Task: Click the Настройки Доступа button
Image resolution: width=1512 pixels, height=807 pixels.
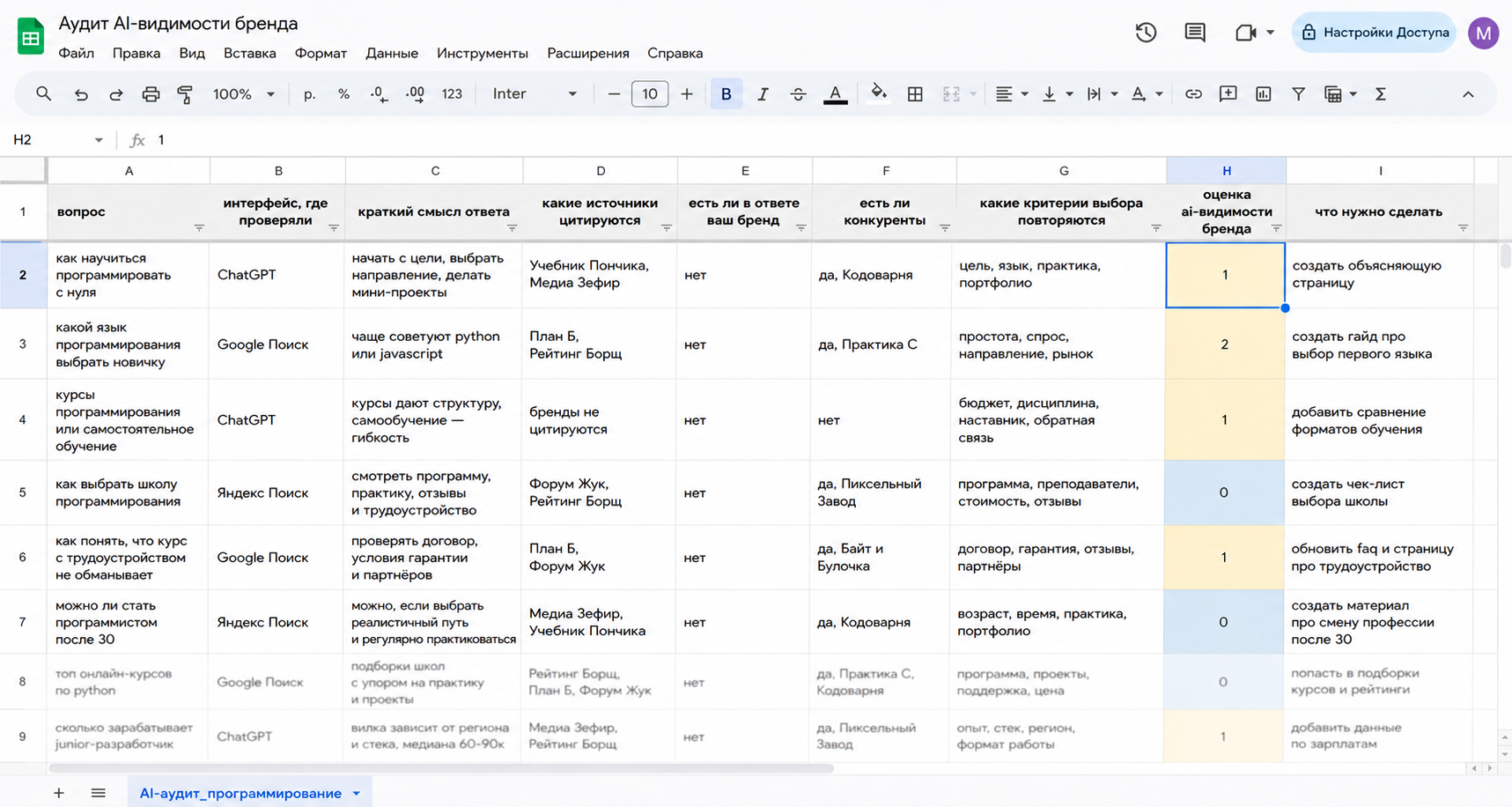Action: [x=1374, y=33]
